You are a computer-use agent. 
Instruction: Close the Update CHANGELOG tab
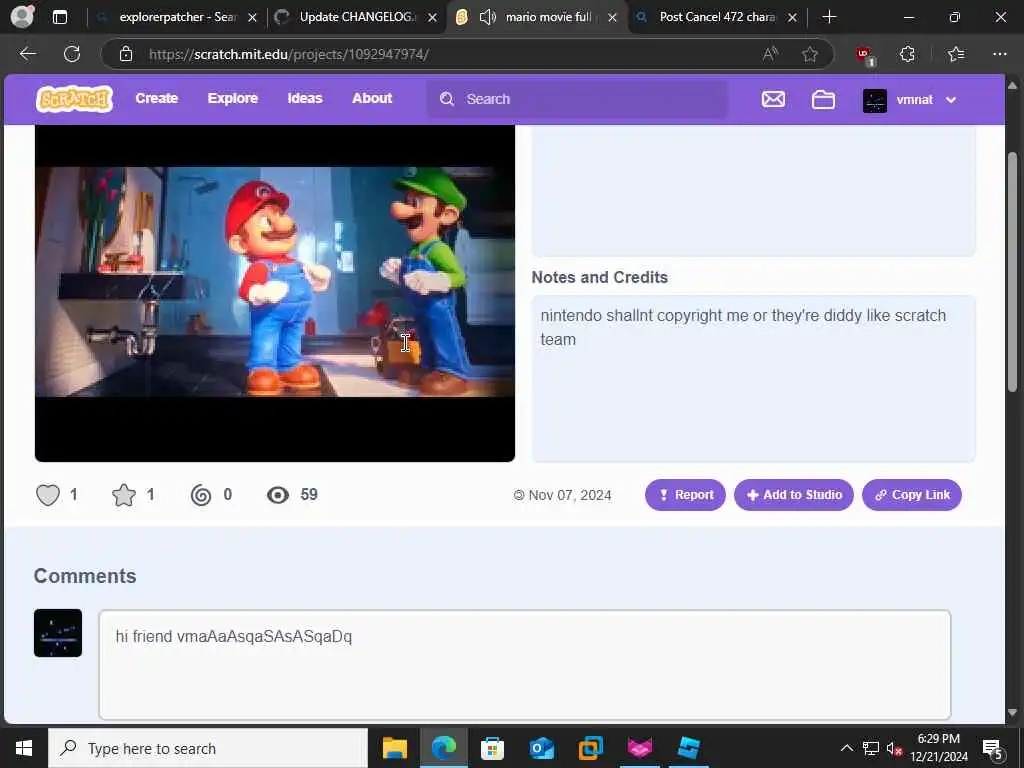pyautogui.click(x=432, y=18)
